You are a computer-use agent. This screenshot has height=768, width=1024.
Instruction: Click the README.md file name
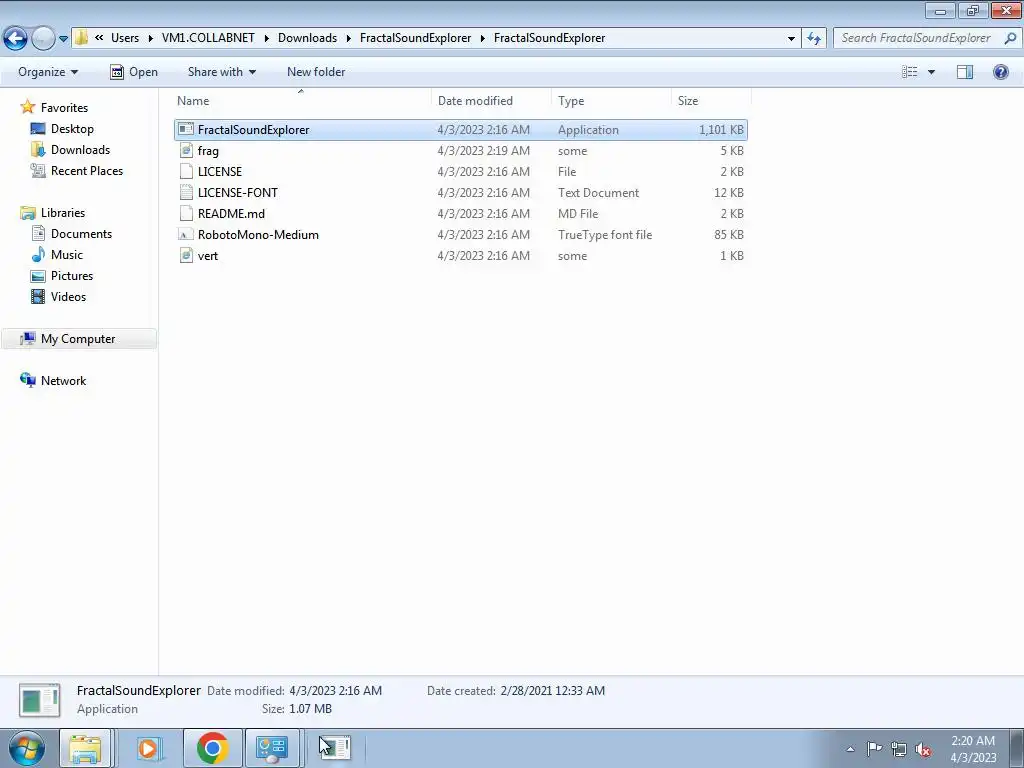231,214
